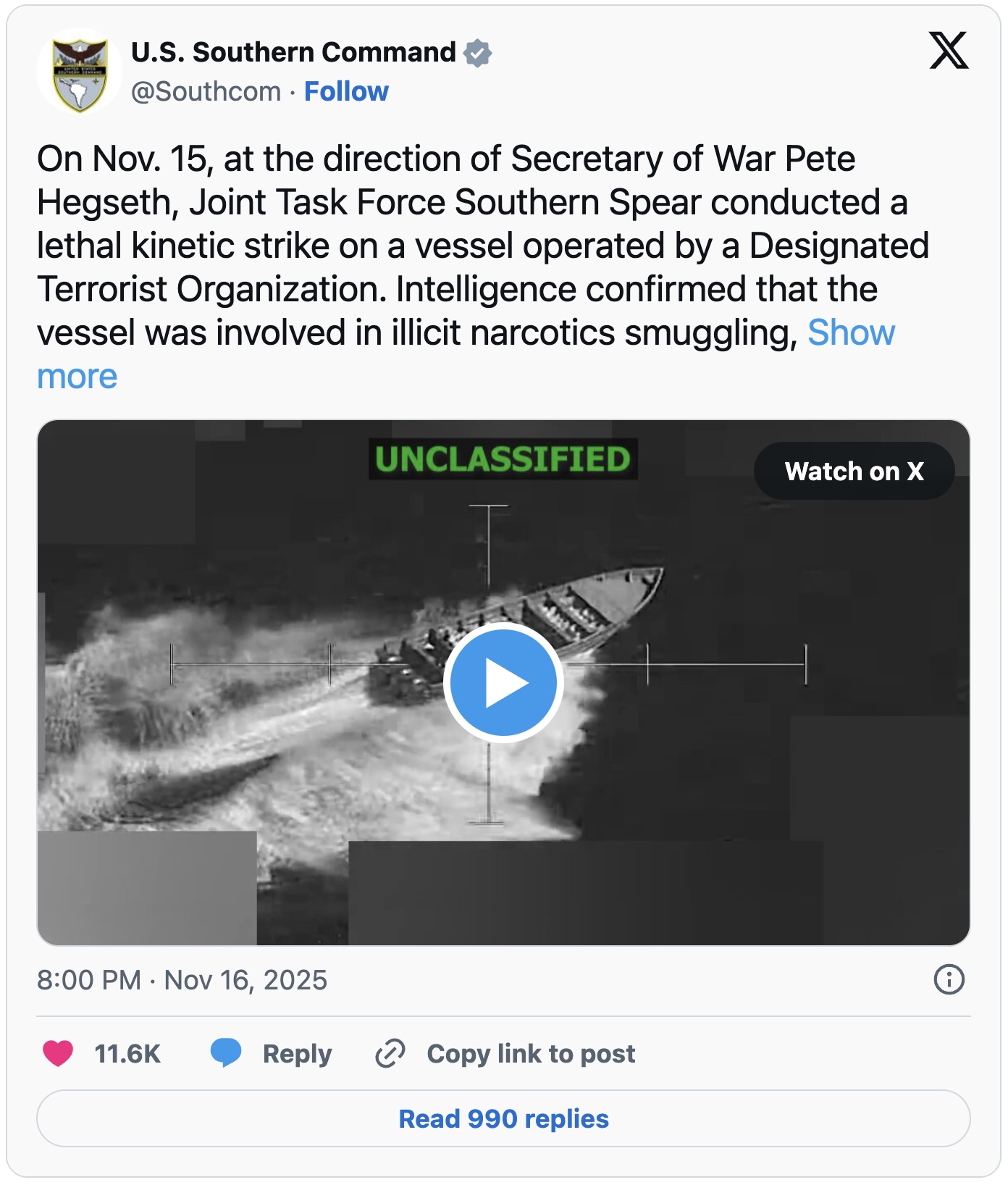The height and width of the screenshot is (1185, 1008).
Task: Click the 11.6K likes count
Action: click(127, 1054)
